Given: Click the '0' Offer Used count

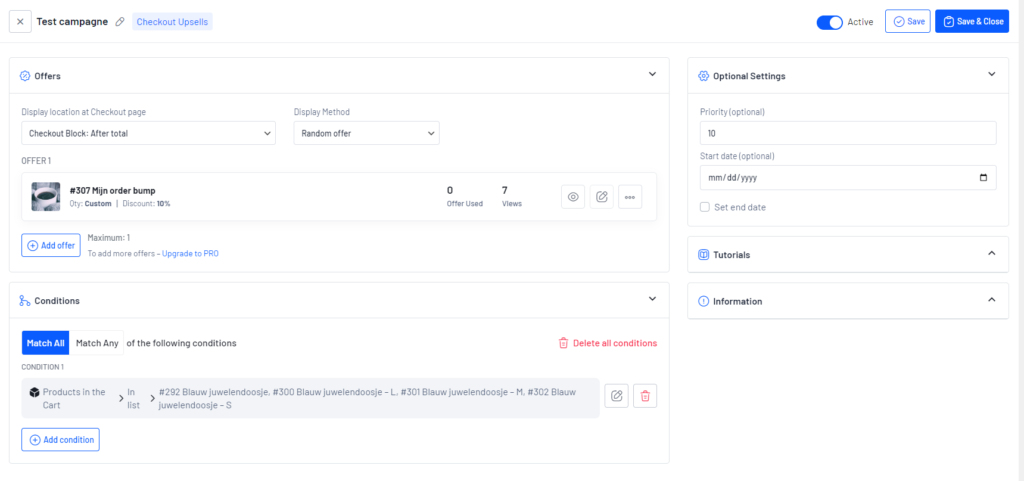Looking at the screenshot, I should (450, 191).
